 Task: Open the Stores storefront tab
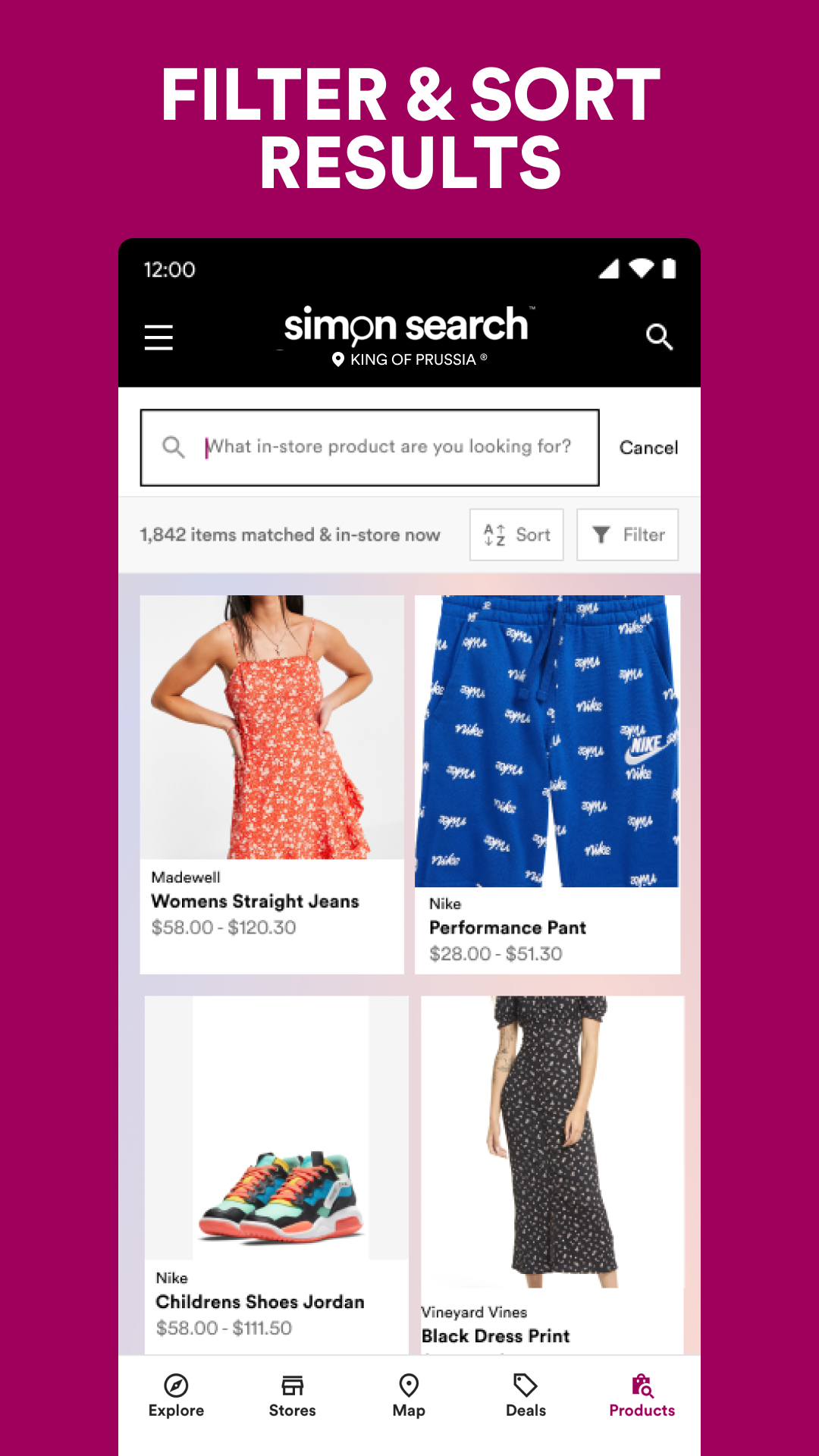coord(292,1396)
